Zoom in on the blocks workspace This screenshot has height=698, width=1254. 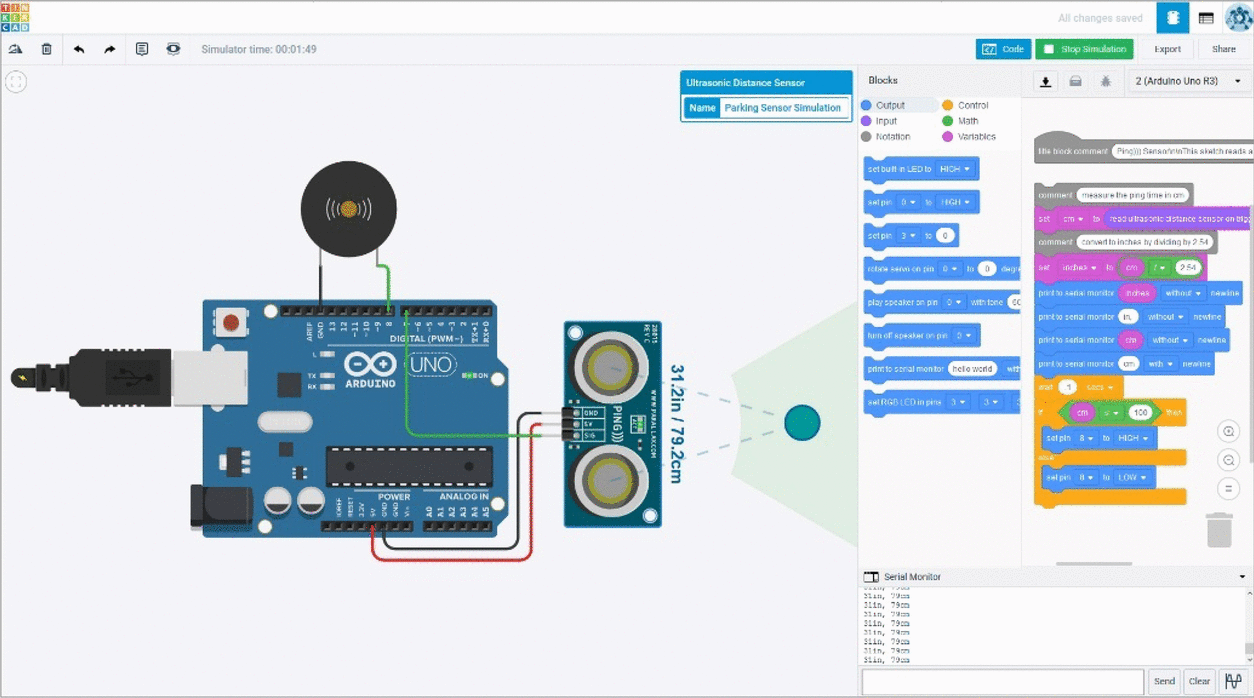[1229, 431]
